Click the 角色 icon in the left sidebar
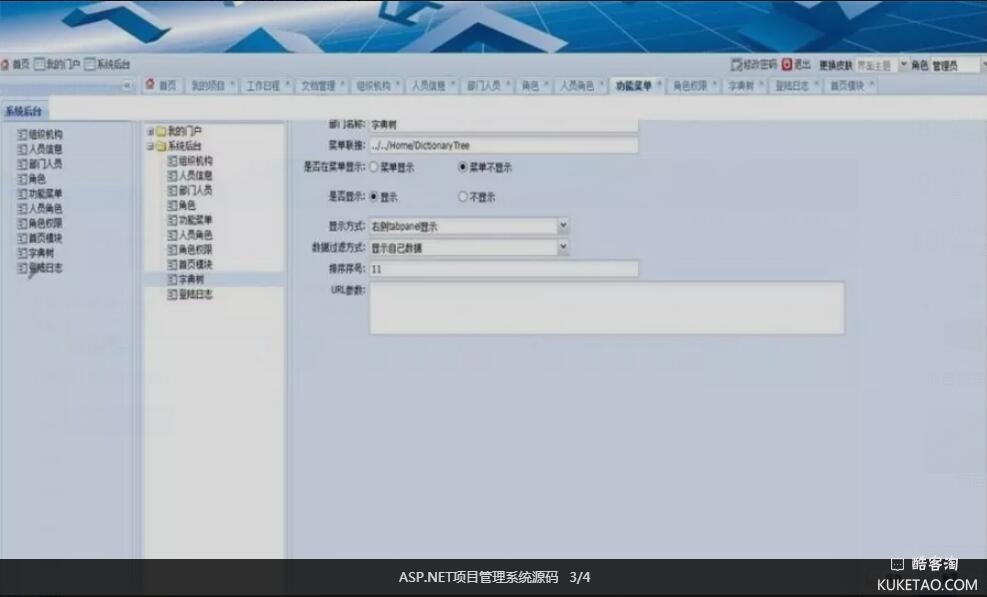987x597 pixels. (22, 179)
